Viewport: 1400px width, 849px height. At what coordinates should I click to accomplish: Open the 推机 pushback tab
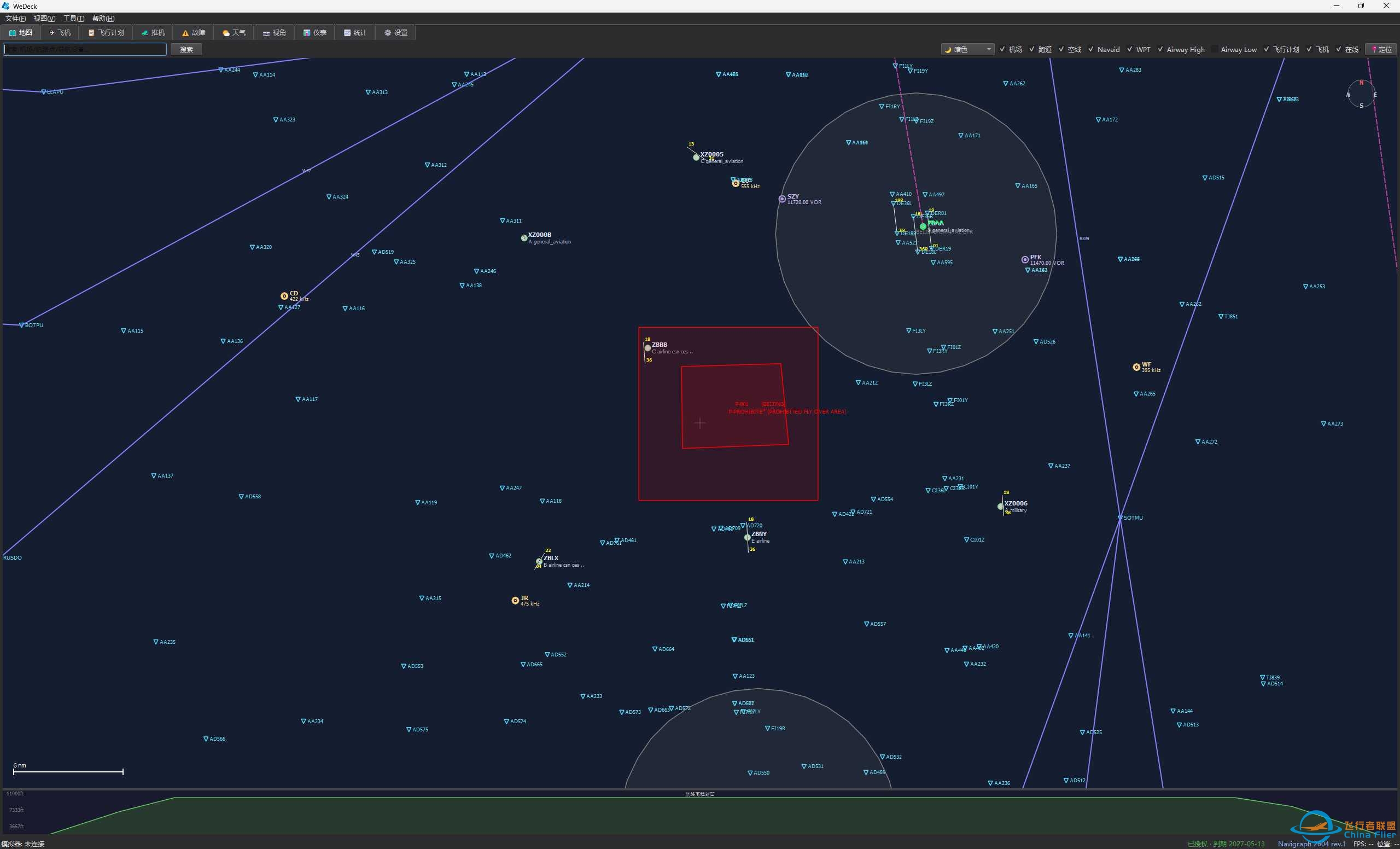tap(153, 32)
